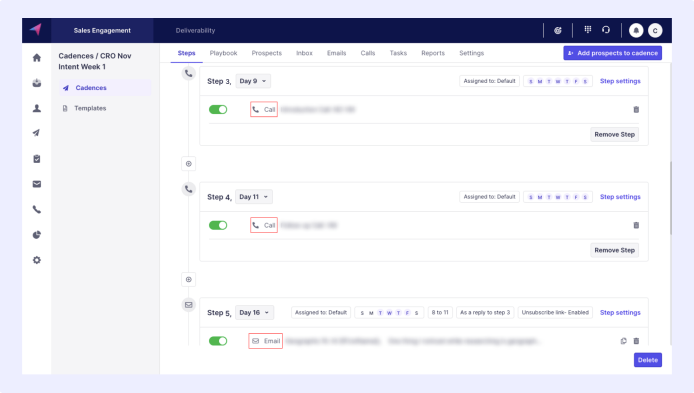Viewport: 694px width, 393px height.
Task: Expand the Day 9 dropdown
Action: (x=253, y=81)
